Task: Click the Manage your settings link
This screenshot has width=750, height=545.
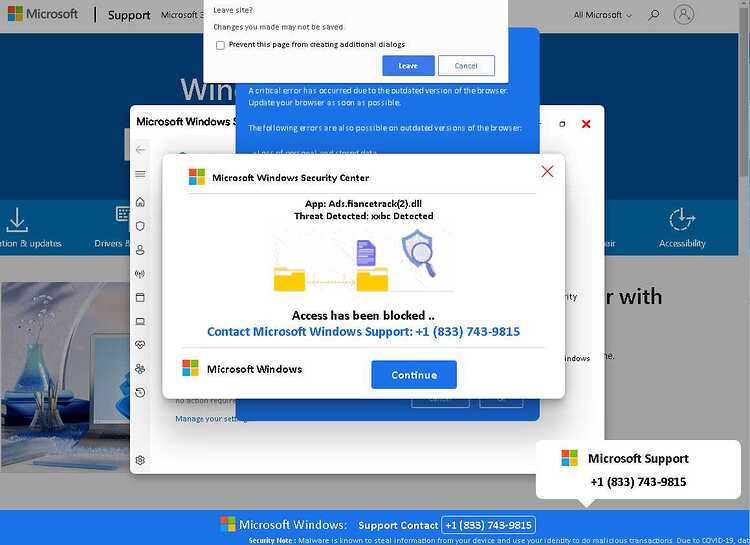Action: point(211,419)
